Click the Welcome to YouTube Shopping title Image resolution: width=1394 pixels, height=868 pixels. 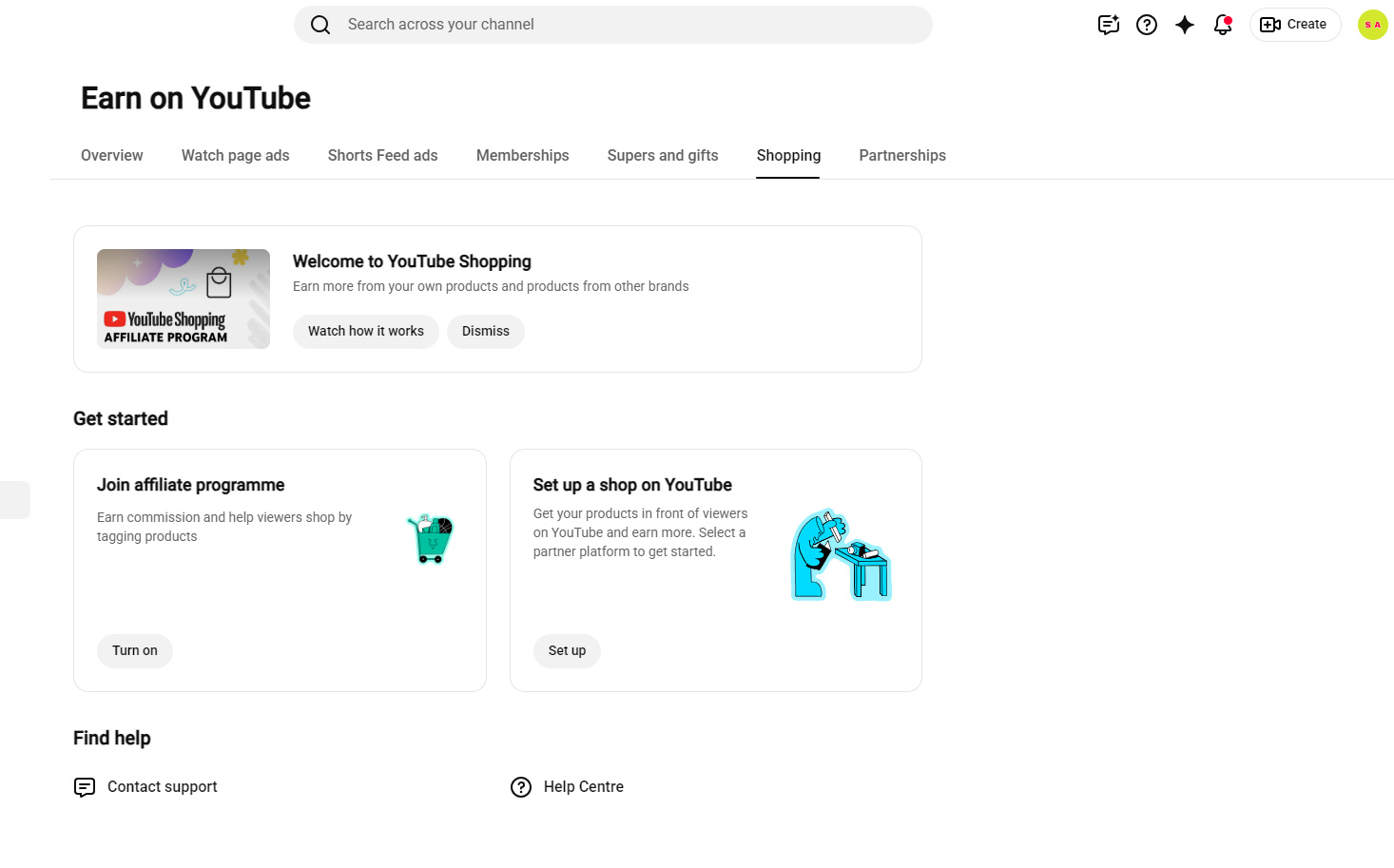(412, 261)
